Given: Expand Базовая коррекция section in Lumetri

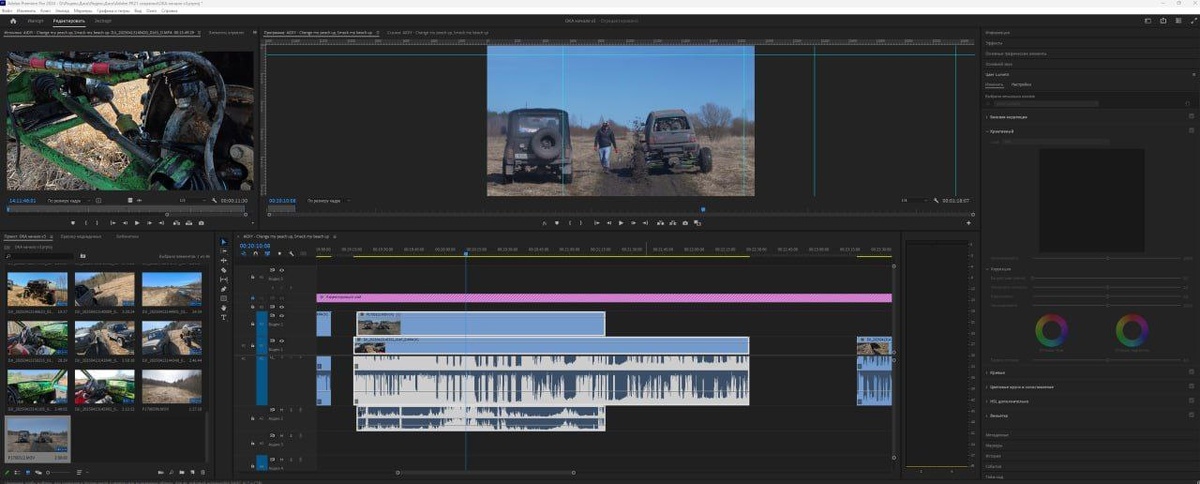Looking at the screenshot, I should click(x=987, y=117).
